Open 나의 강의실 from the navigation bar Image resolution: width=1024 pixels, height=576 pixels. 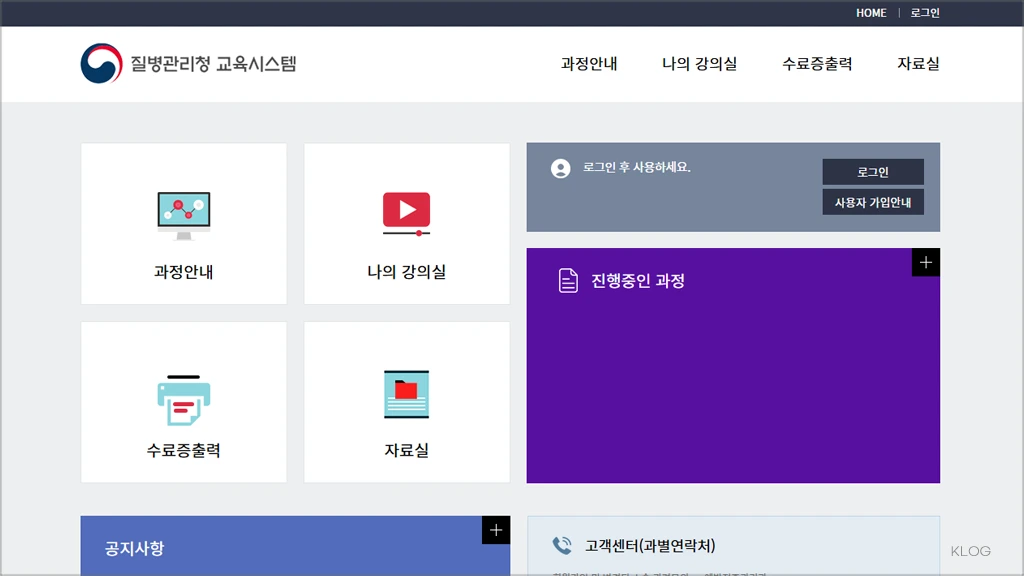click(x=698, y=63)
